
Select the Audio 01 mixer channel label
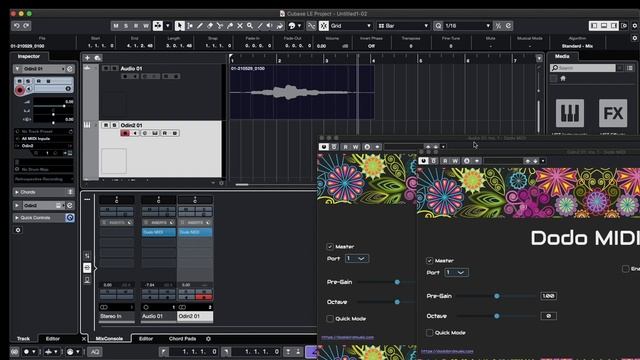[158, 316]
